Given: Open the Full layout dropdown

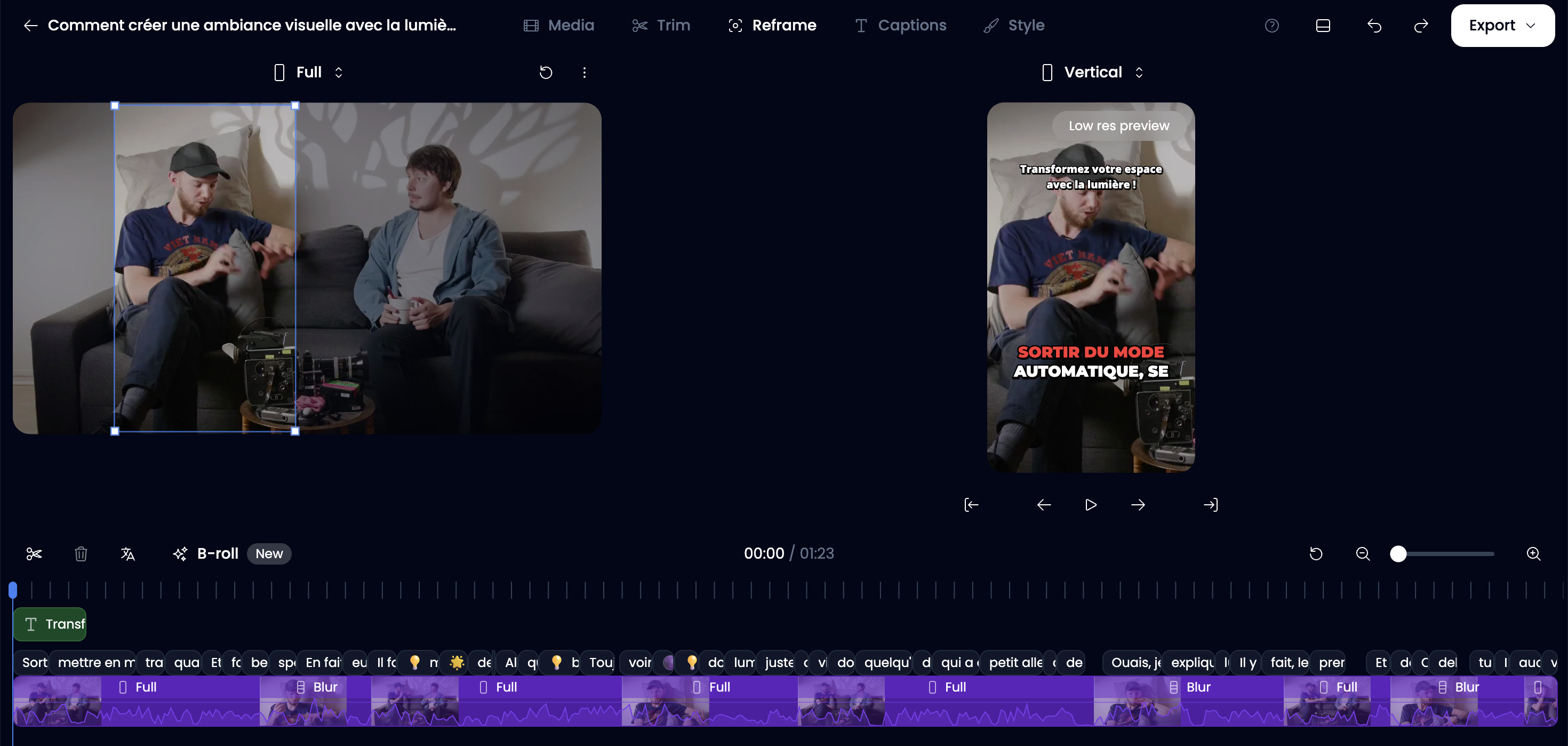Looking at the screenshot, I should click(309, 73).
